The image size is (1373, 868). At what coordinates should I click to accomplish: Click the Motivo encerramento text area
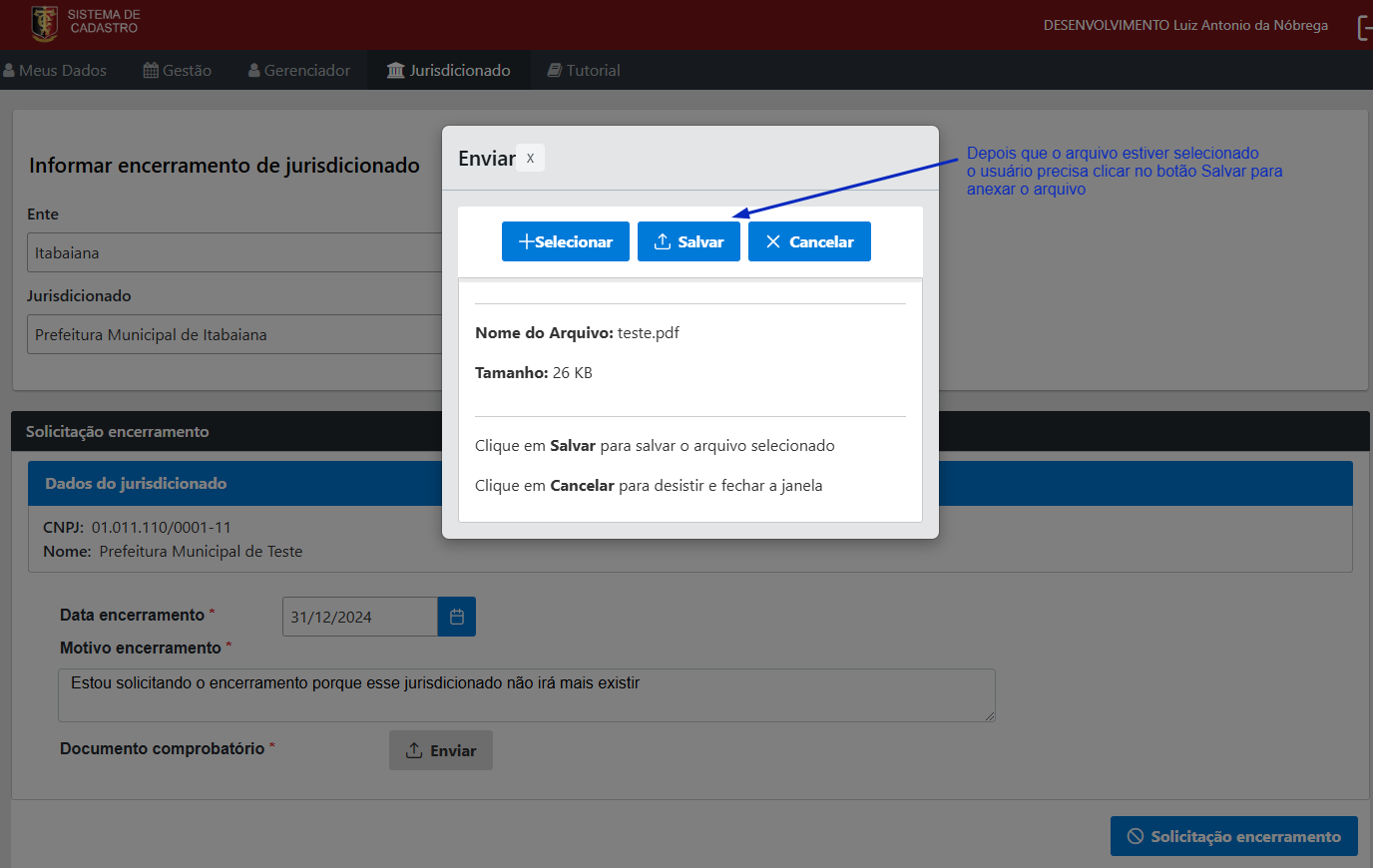pos(527,695)
